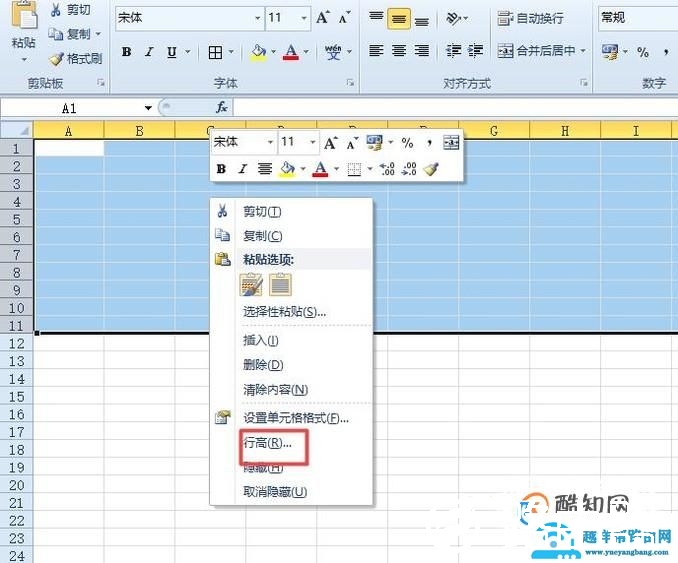Open ribbon borders dropdown arrow
This screenshot has height=563, width=678.
click(231, 52)
